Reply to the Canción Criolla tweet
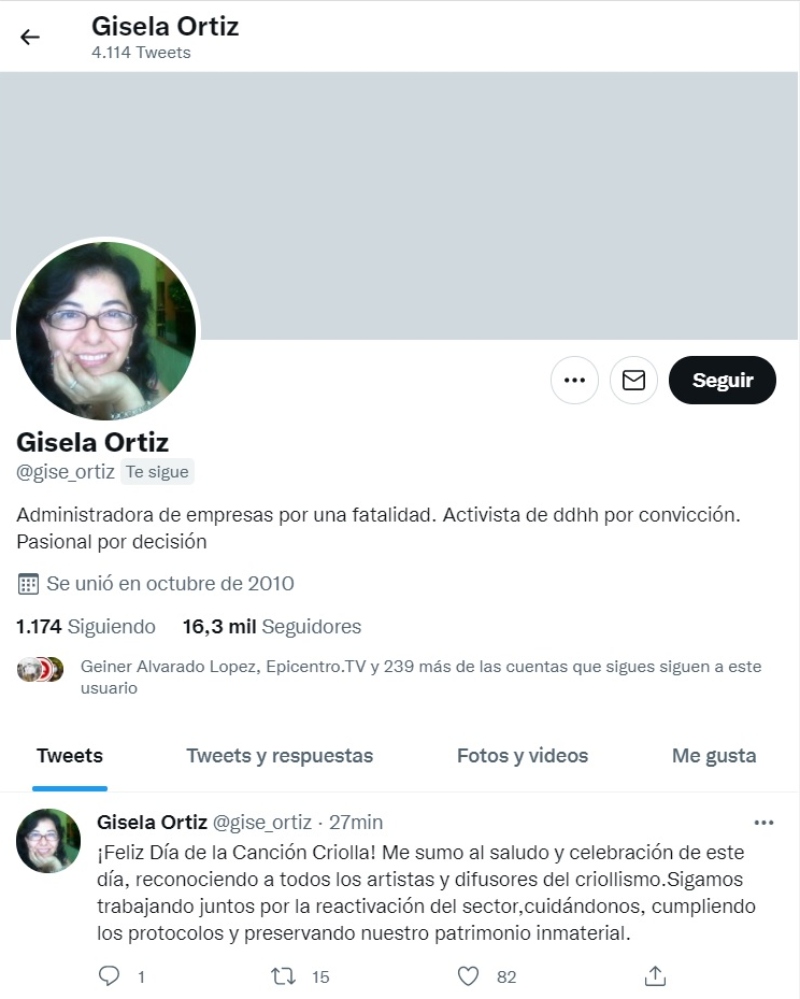Screen dimensions: 800x999 click(110, 976)
